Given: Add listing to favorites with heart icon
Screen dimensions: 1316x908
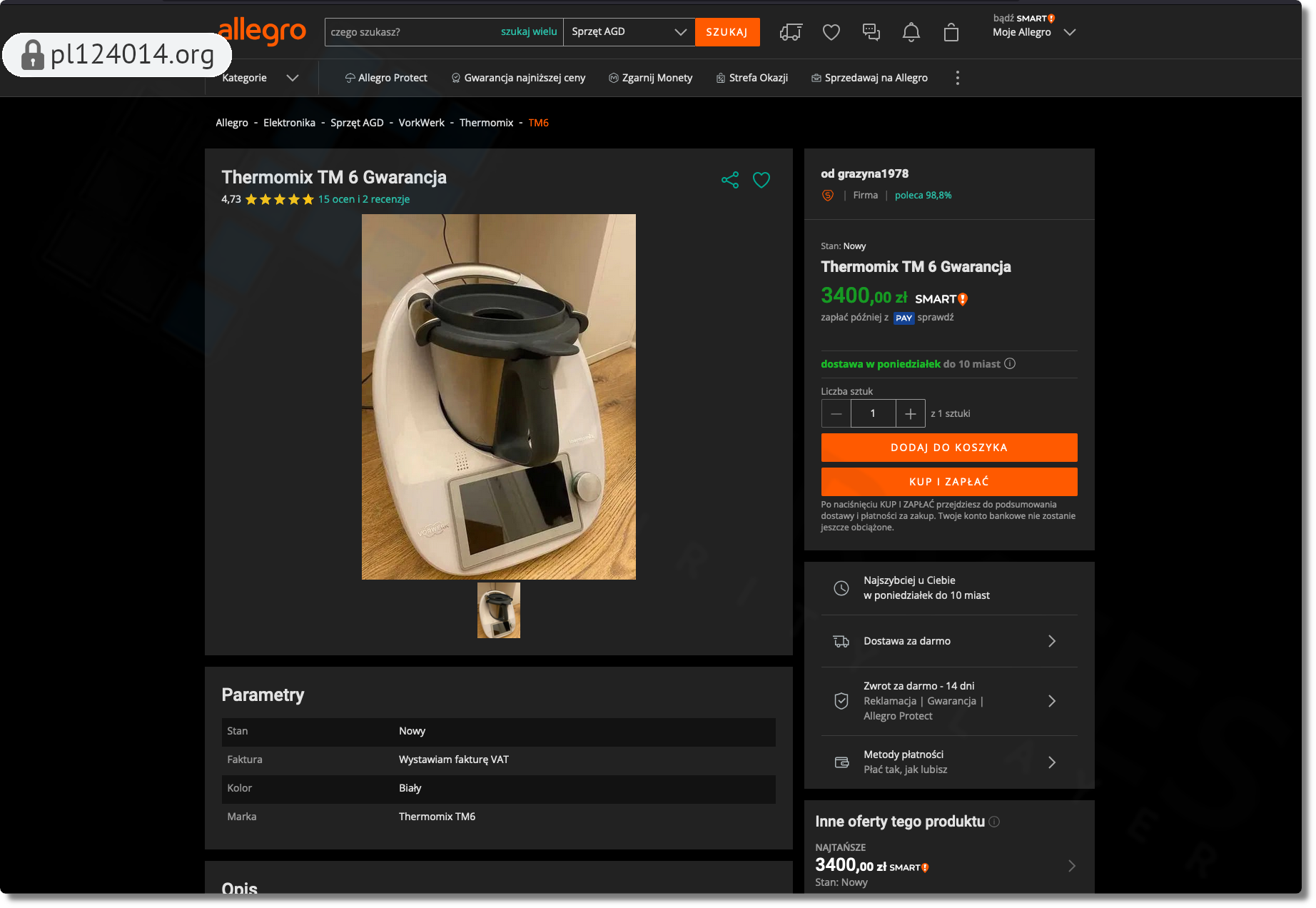Looking at the screenshot, I should point(761,180).
